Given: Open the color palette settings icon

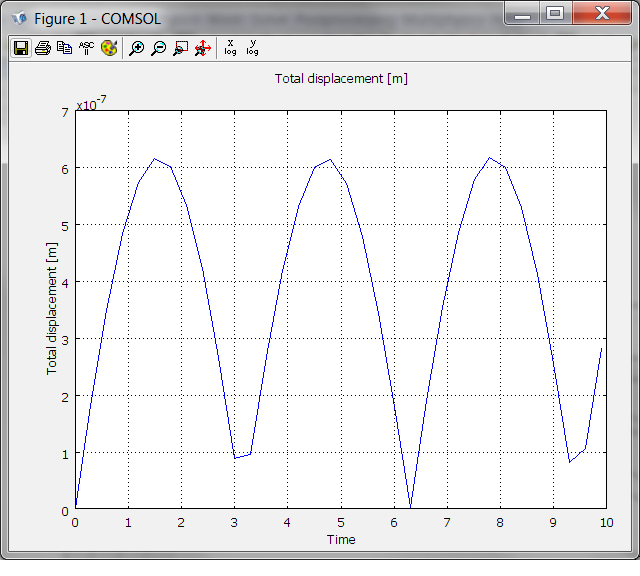Looking at the screenshot, I should [x=109, y=48].
